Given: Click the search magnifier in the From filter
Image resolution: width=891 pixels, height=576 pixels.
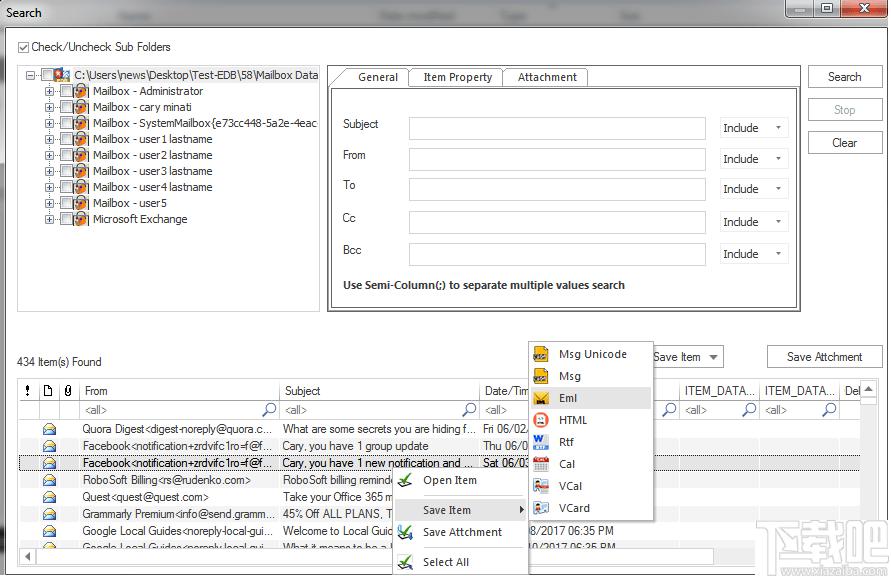Looking at the screenshot, I should click(x=269, y=410).
